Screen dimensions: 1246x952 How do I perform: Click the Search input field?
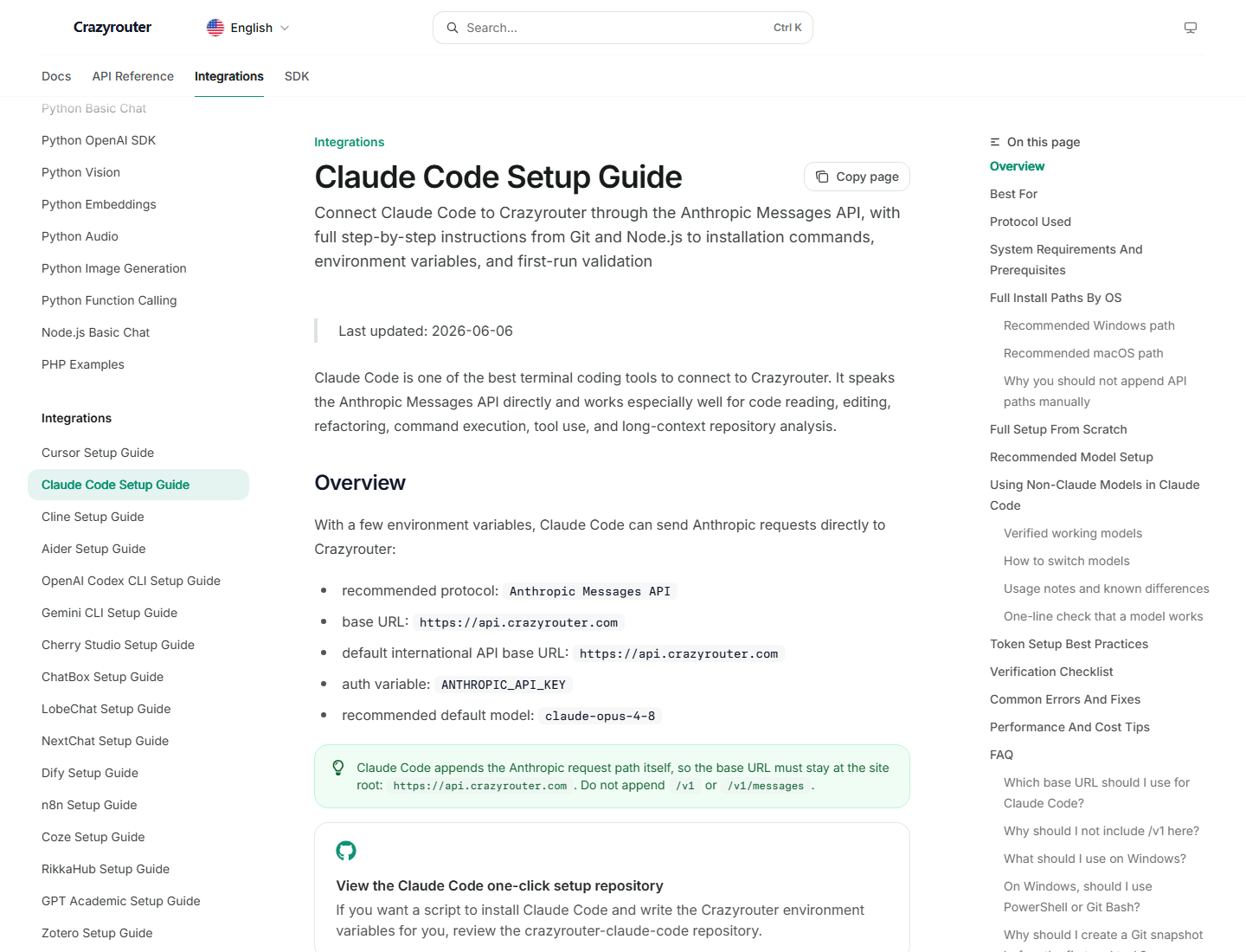coord(623,28)
